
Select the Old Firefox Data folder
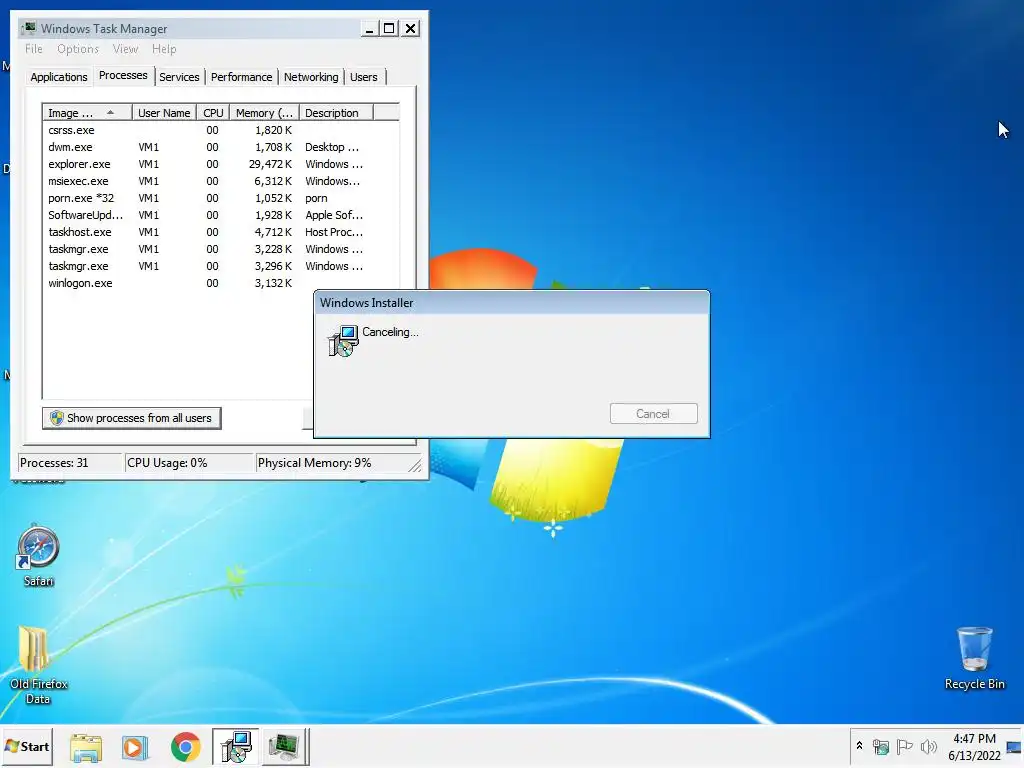coord(38,665)
